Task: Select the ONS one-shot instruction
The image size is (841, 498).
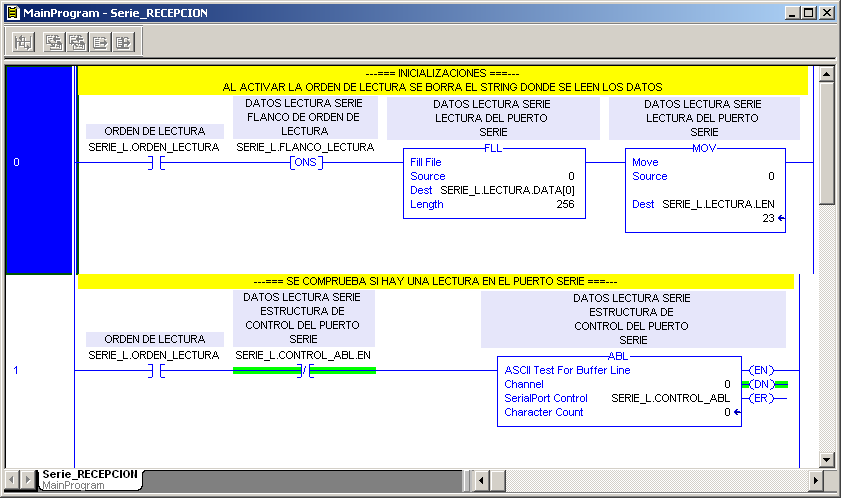Action: click(306, 162)
